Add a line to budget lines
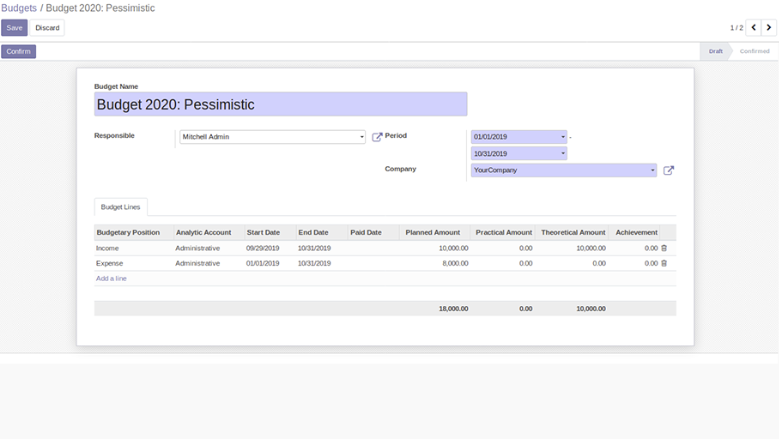Viewport: 779px width, 439px height. tap(111, 278)
